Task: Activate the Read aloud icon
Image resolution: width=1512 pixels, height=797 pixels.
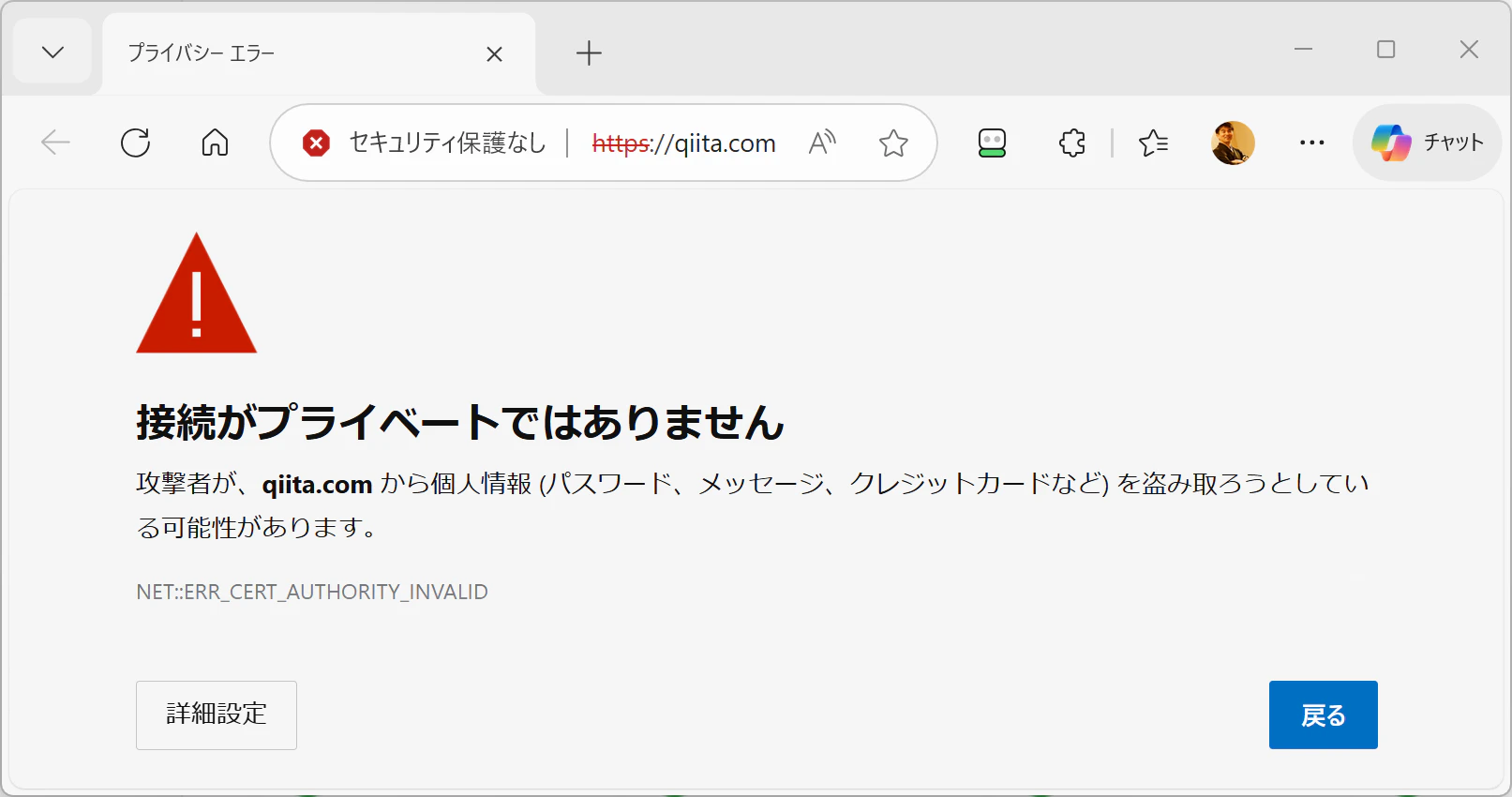Action: click(822, 143)
